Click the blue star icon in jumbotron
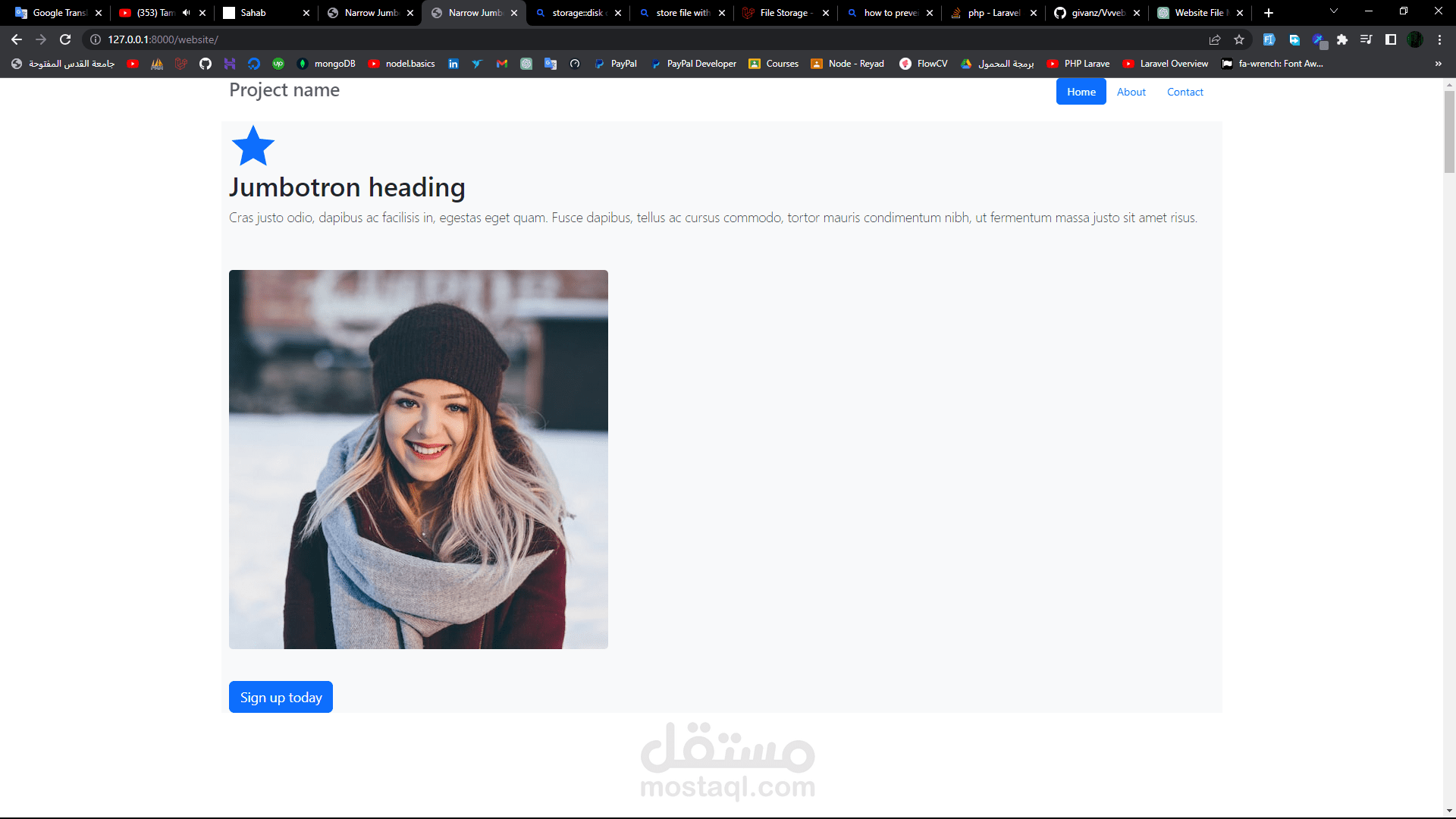 click(253, 146)
